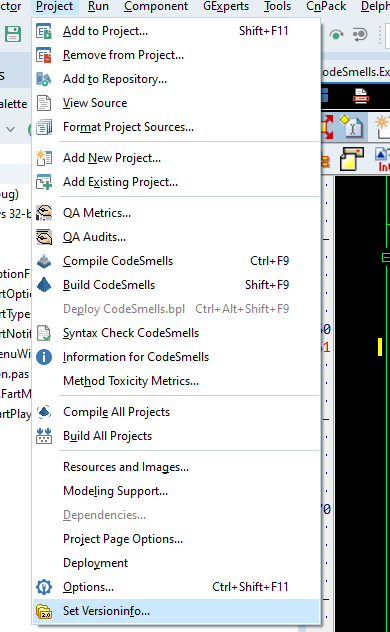Choose Add Existing Project… entry
Viewport: 390px width, 632px height.
pyautogui.click(x=176, y=182)
